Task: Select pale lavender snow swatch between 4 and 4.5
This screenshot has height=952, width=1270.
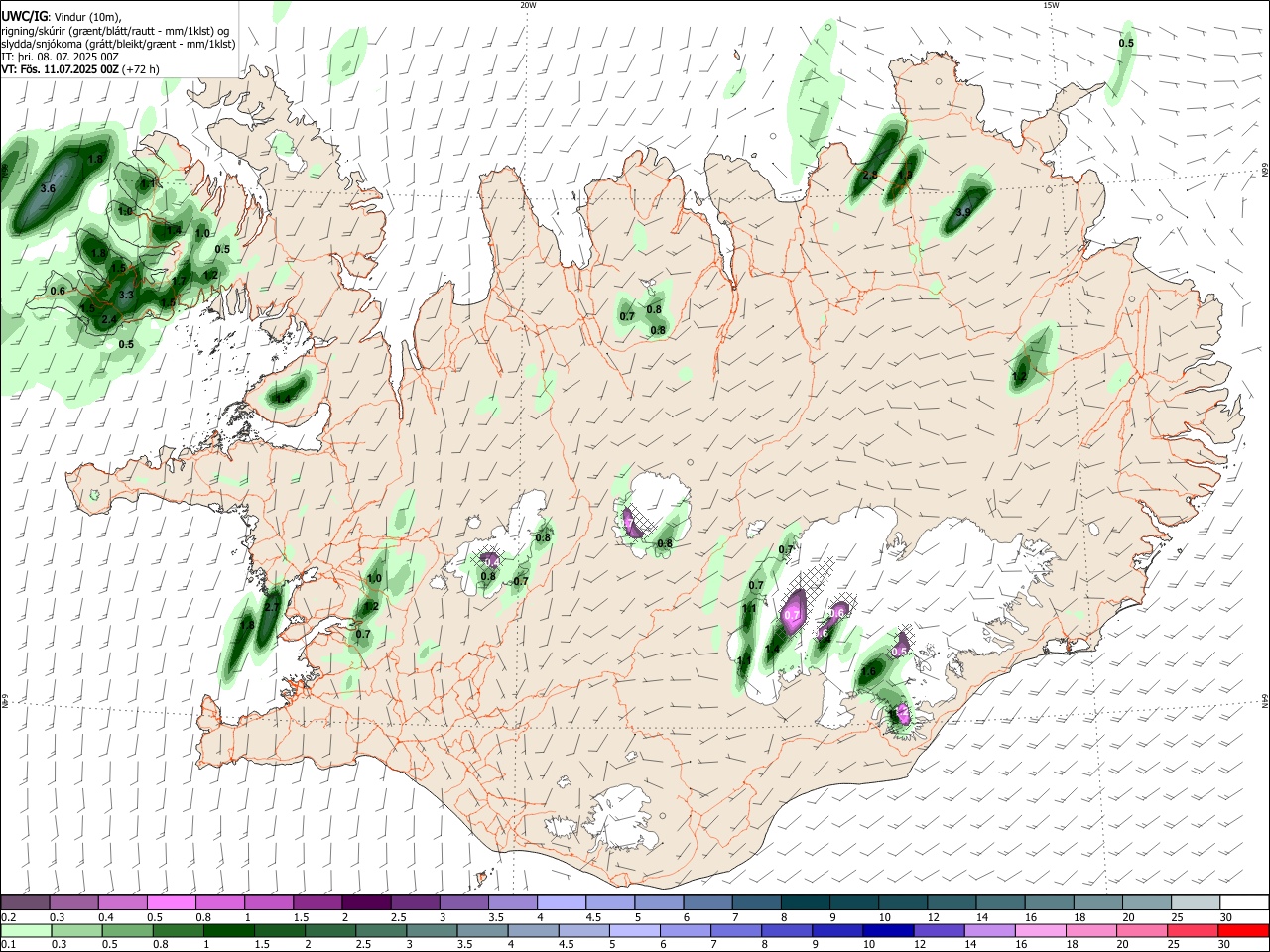Action: click(x=560, y=902)
